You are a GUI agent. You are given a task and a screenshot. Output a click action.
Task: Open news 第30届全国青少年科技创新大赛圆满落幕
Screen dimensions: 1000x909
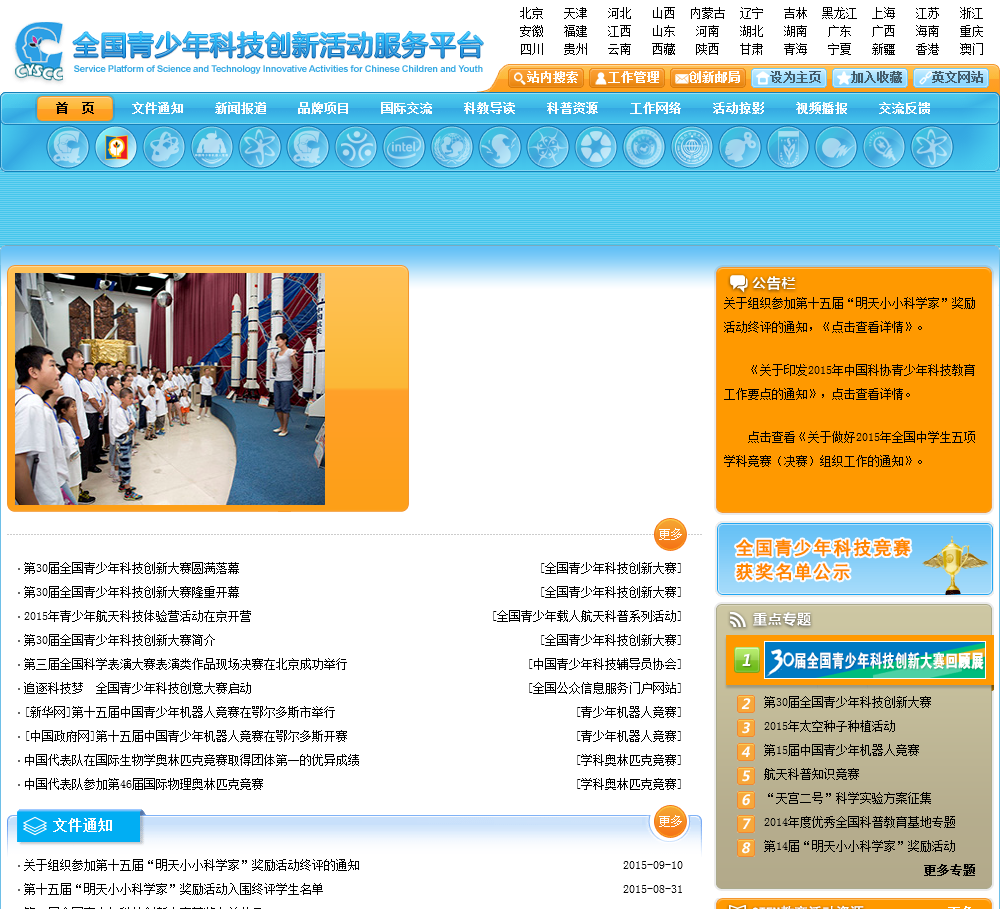131,568
